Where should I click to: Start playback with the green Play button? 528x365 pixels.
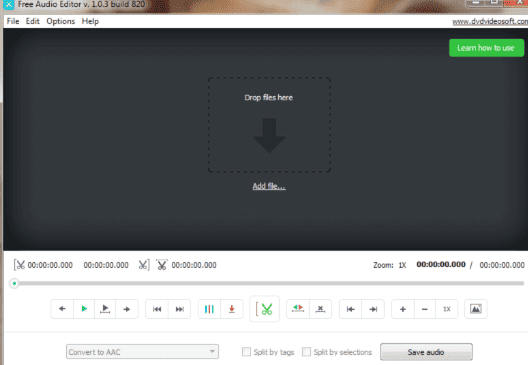(x=84, y=309)
